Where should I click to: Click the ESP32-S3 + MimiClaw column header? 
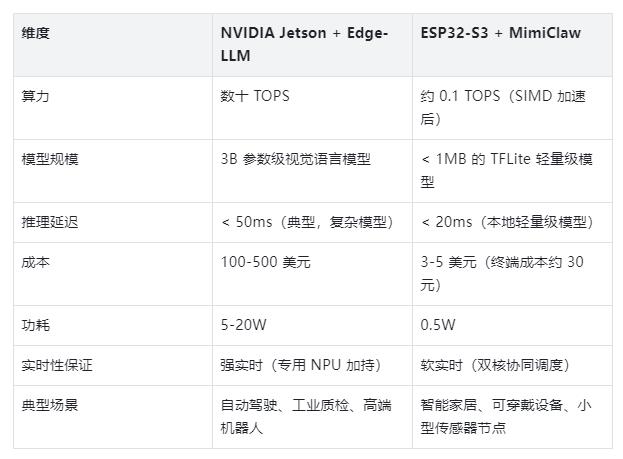500,33
